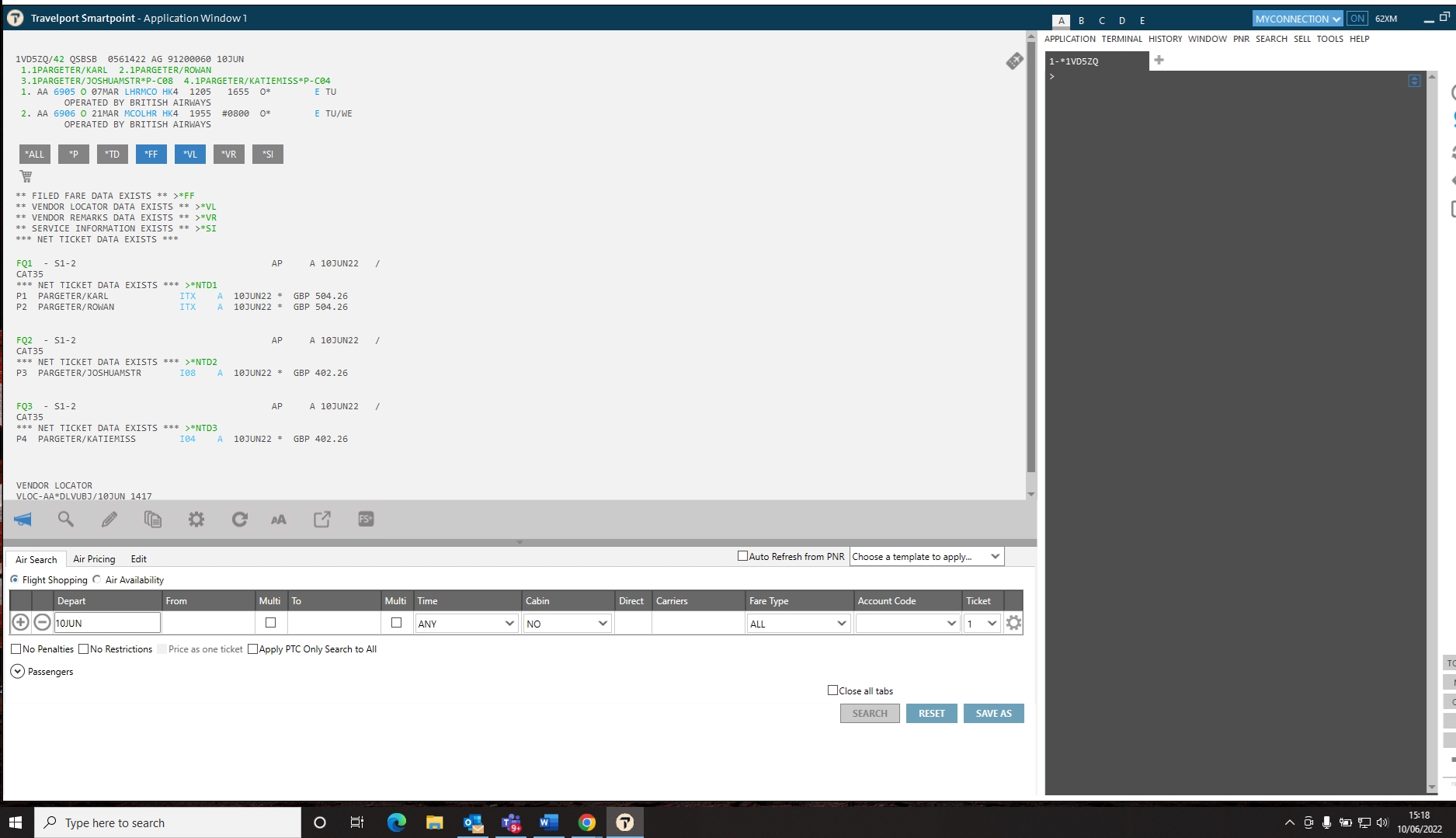Click the ticket icon at top of PNR viewer

pos(1014,61)
